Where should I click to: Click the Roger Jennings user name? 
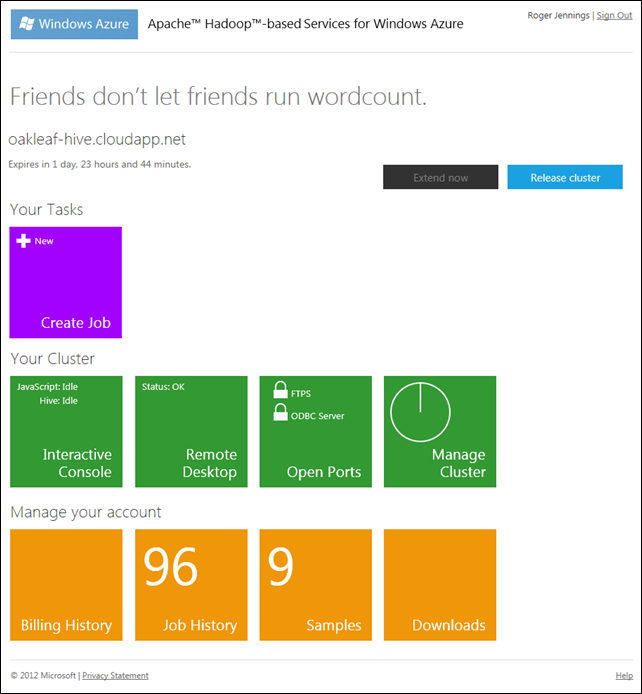click(558, 15)
